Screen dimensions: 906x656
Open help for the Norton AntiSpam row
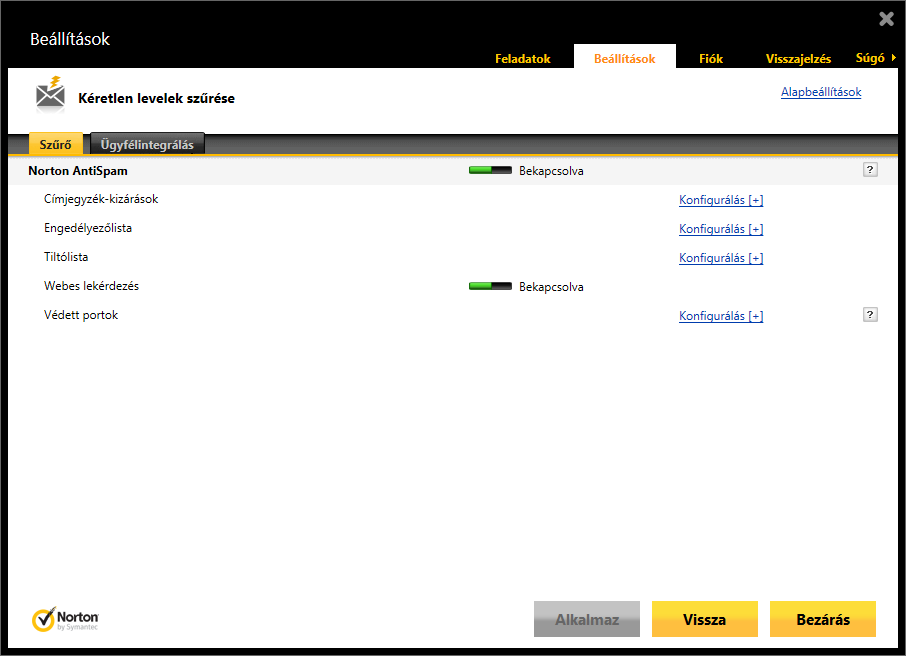(x=870, y=169)
